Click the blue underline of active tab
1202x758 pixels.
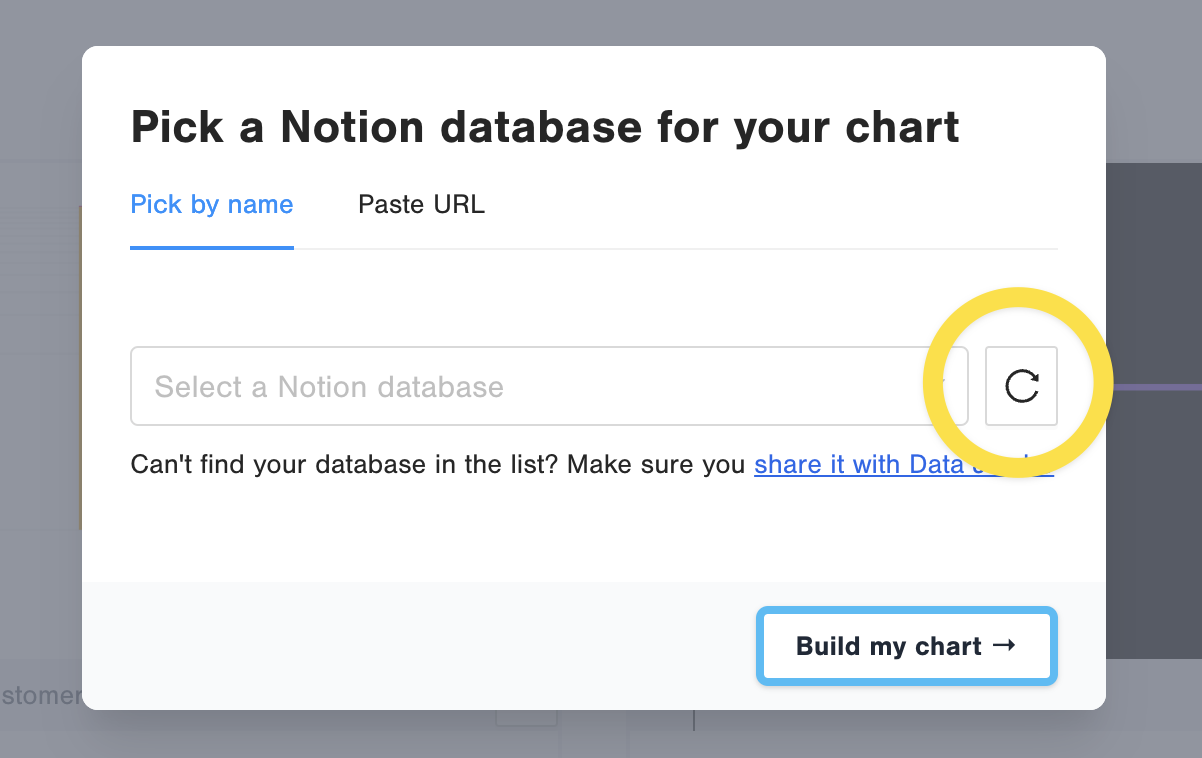coord(212,247)
